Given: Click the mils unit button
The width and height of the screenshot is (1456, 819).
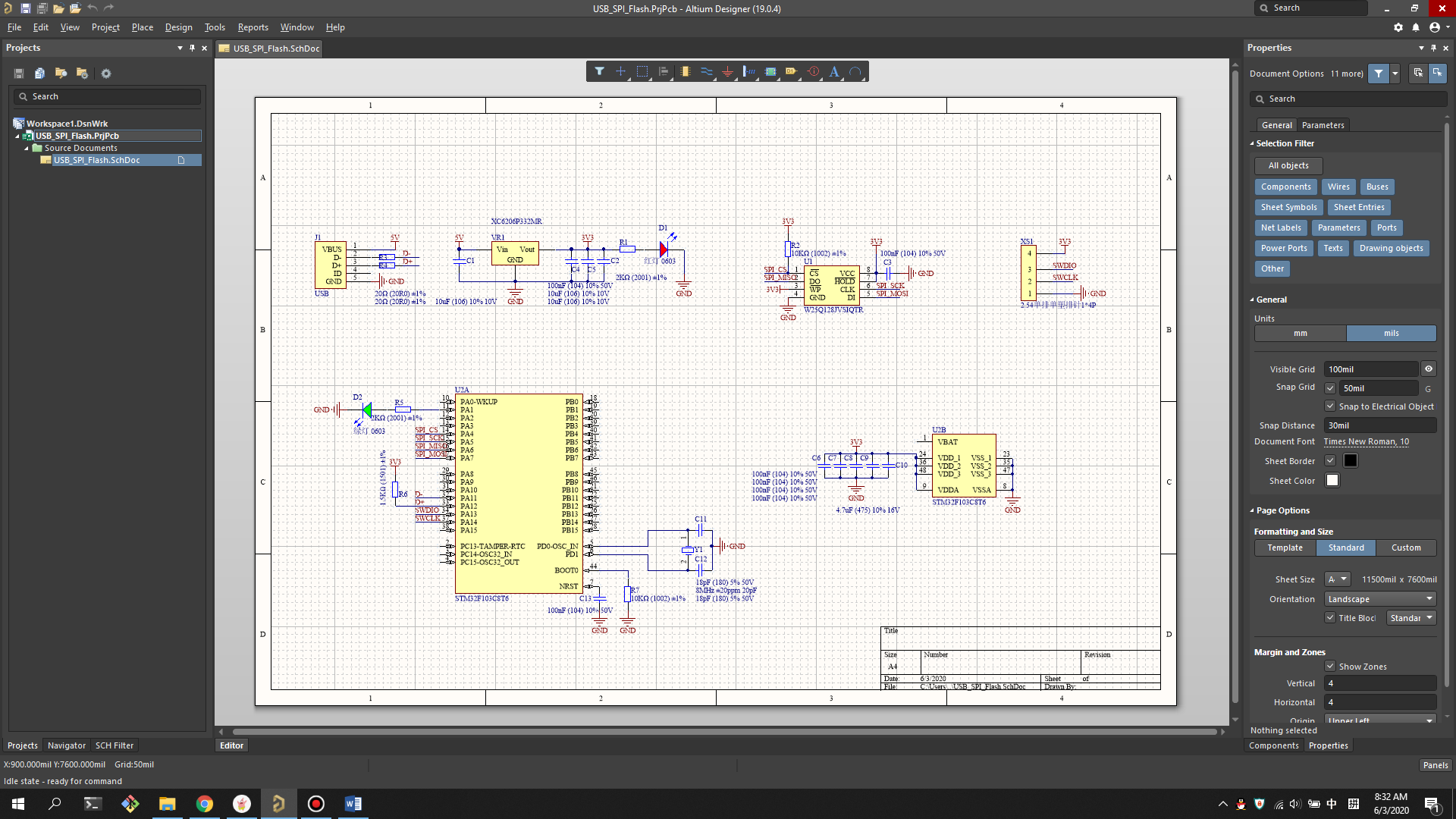Looking at the screenshot, I should [1391, 333].
